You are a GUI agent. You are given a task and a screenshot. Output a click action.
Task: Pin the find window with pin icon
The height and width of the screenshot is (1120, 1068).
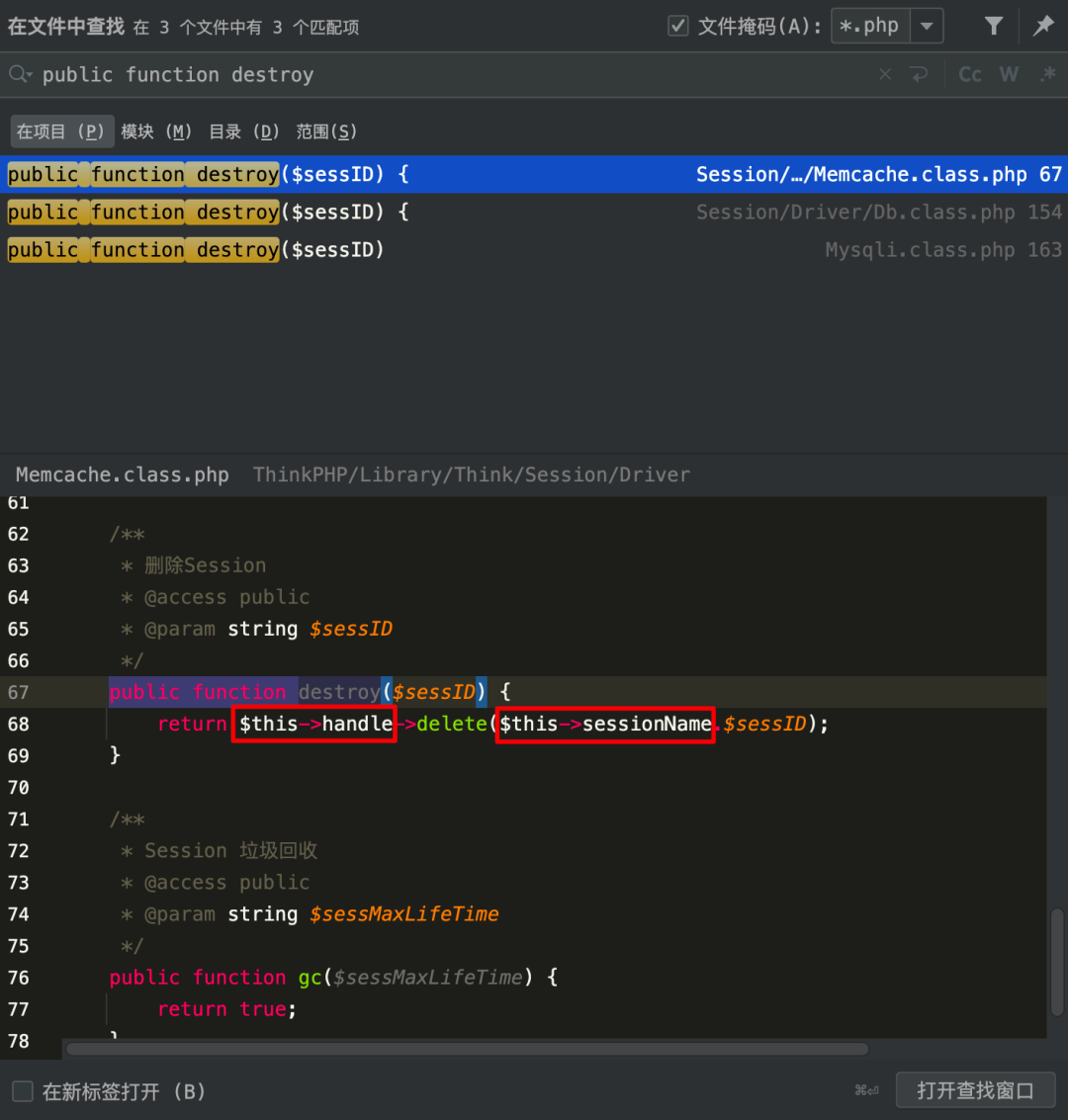coord(1043,27)
